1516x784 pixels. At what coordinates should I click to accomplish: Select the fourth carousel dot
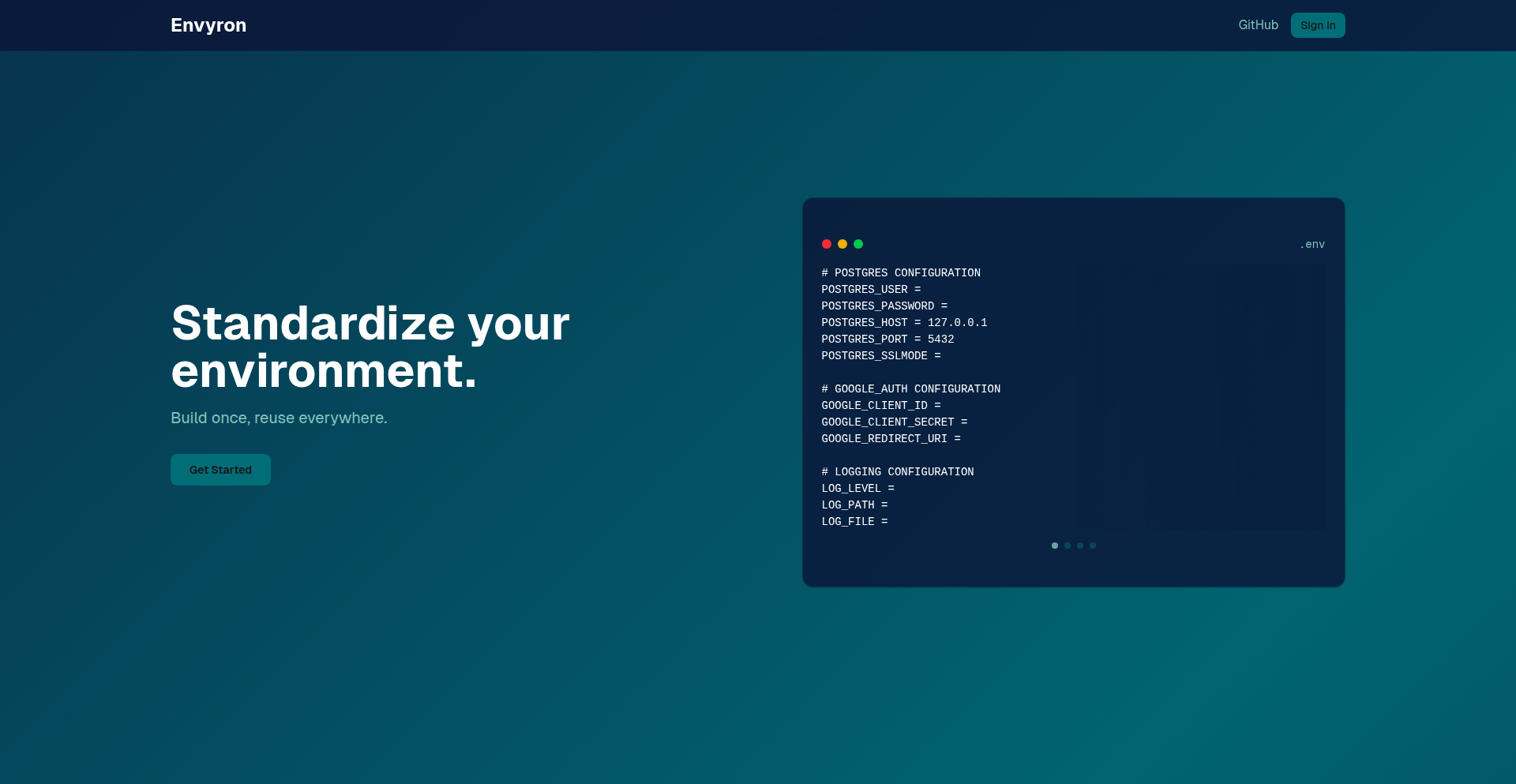1093,546
